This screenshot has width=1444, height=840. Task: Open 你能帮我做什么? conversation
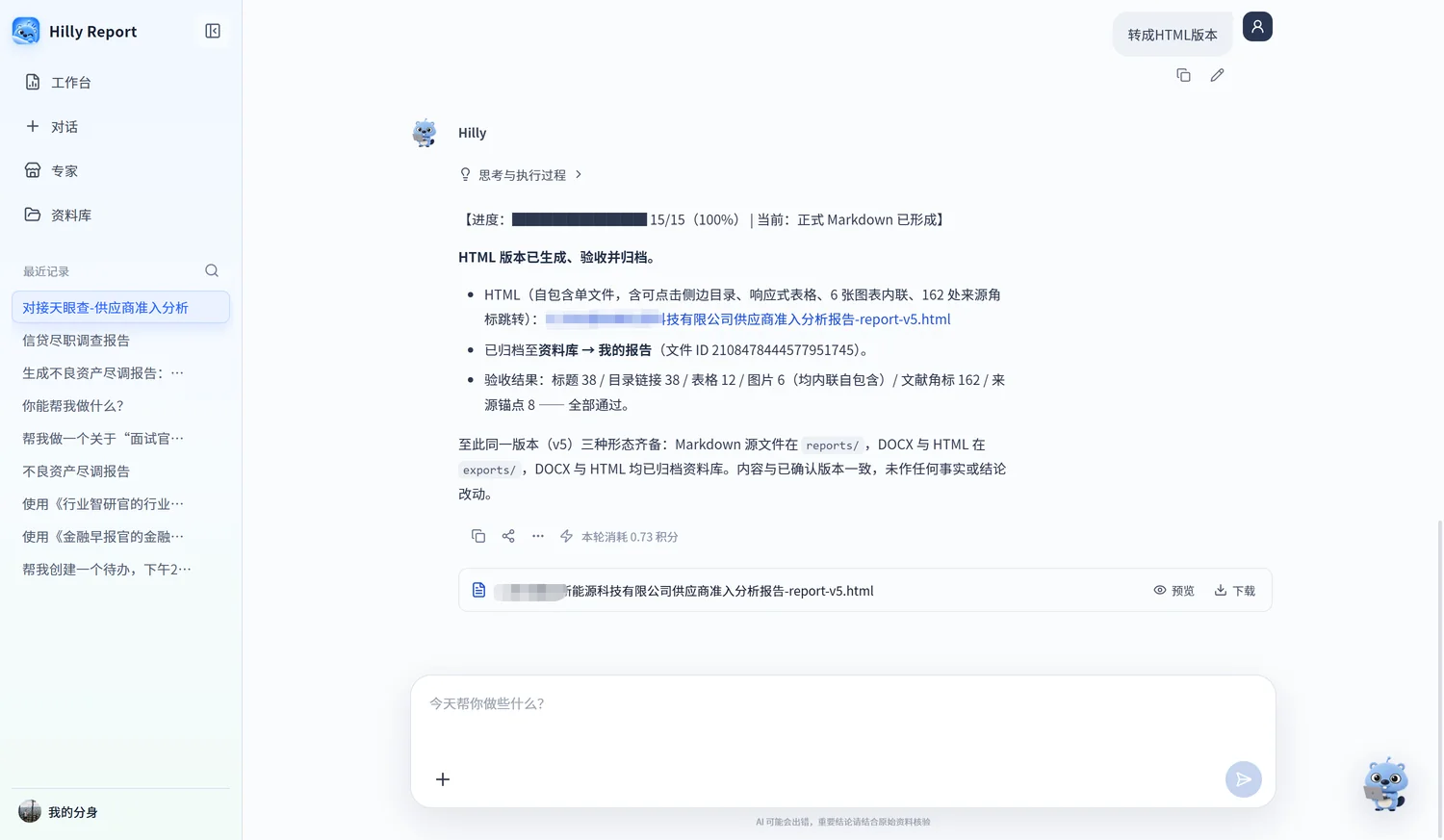click(120, 405)
